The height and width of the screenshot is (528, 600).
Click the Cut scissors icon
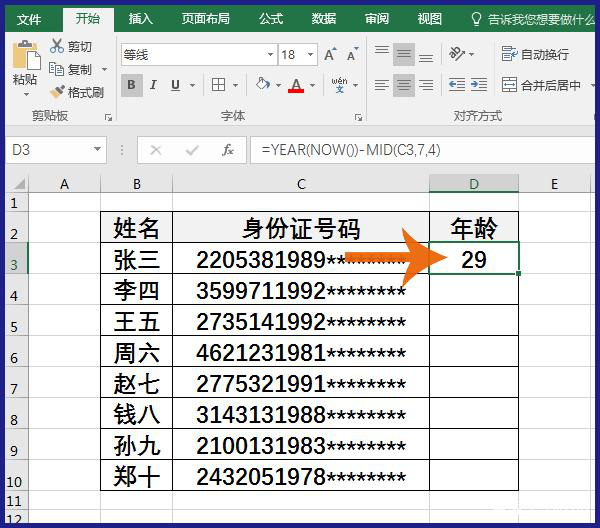point(57,46)
